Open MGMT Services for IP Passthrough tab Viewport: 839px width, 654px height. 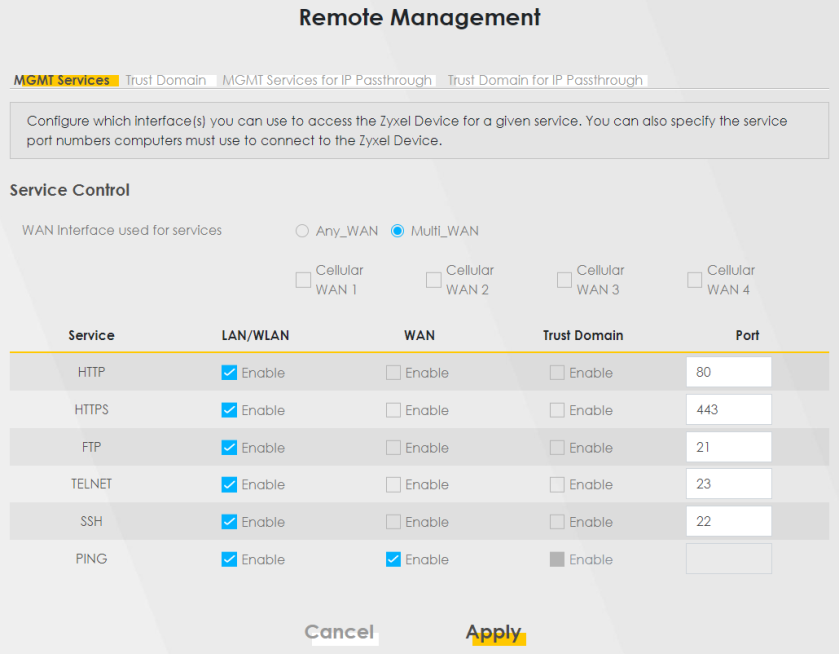coord(327,80)
